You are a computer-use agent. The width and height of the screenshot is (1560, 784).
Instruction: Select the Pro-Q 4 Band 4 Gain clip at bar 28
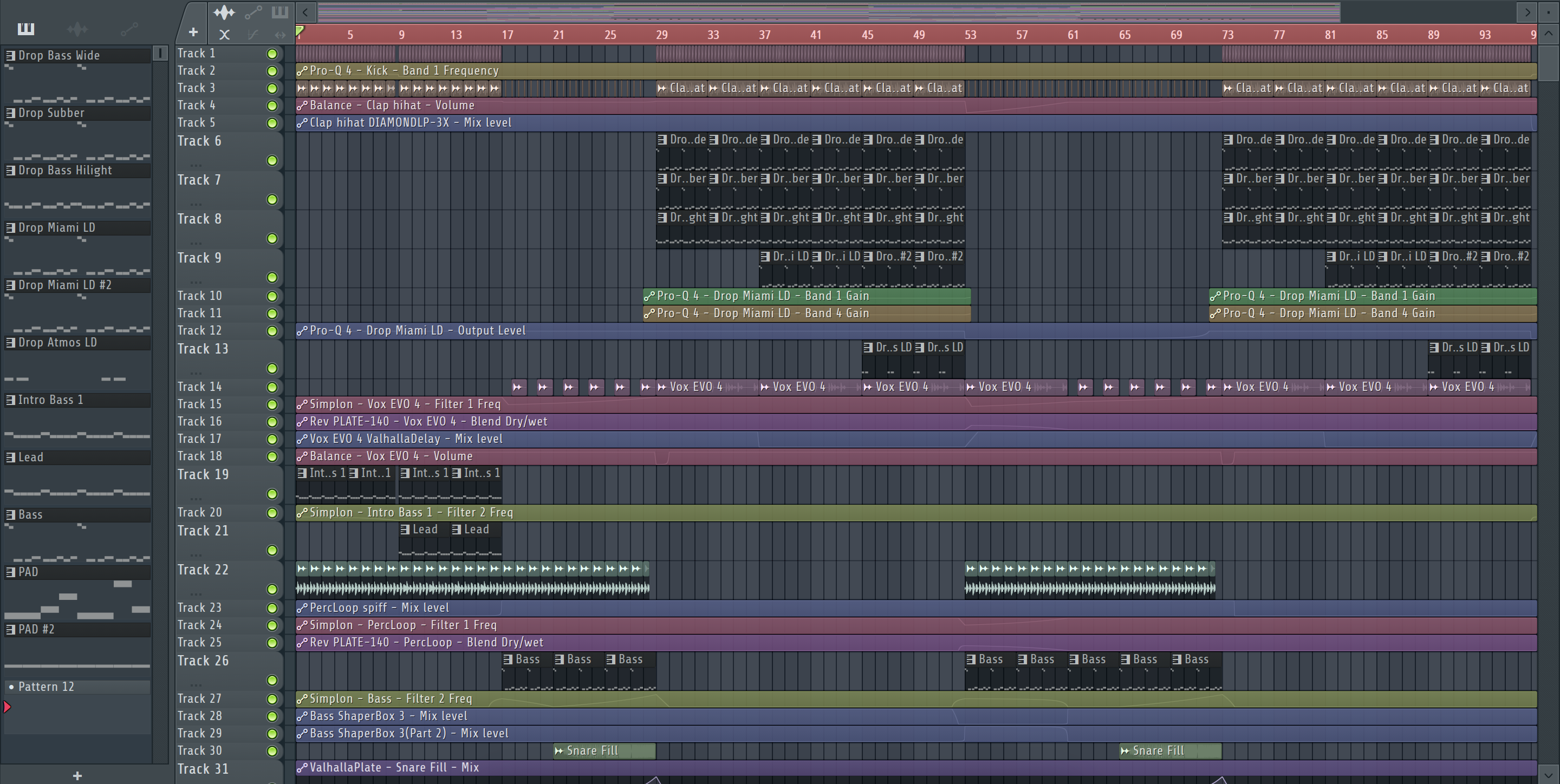(x=807, y=313)
